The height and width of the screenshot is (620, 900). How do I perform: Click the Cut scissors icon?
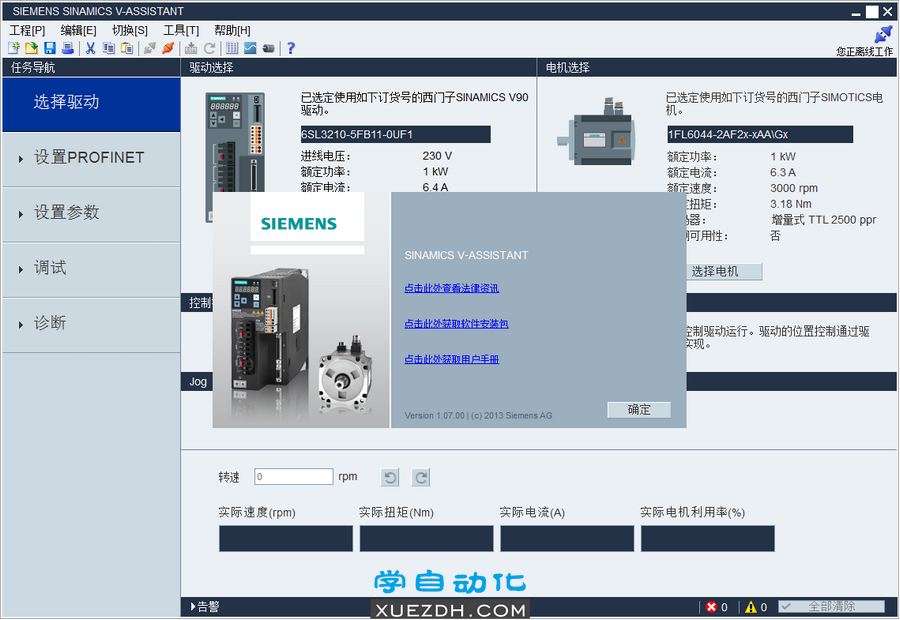(91, 48)
